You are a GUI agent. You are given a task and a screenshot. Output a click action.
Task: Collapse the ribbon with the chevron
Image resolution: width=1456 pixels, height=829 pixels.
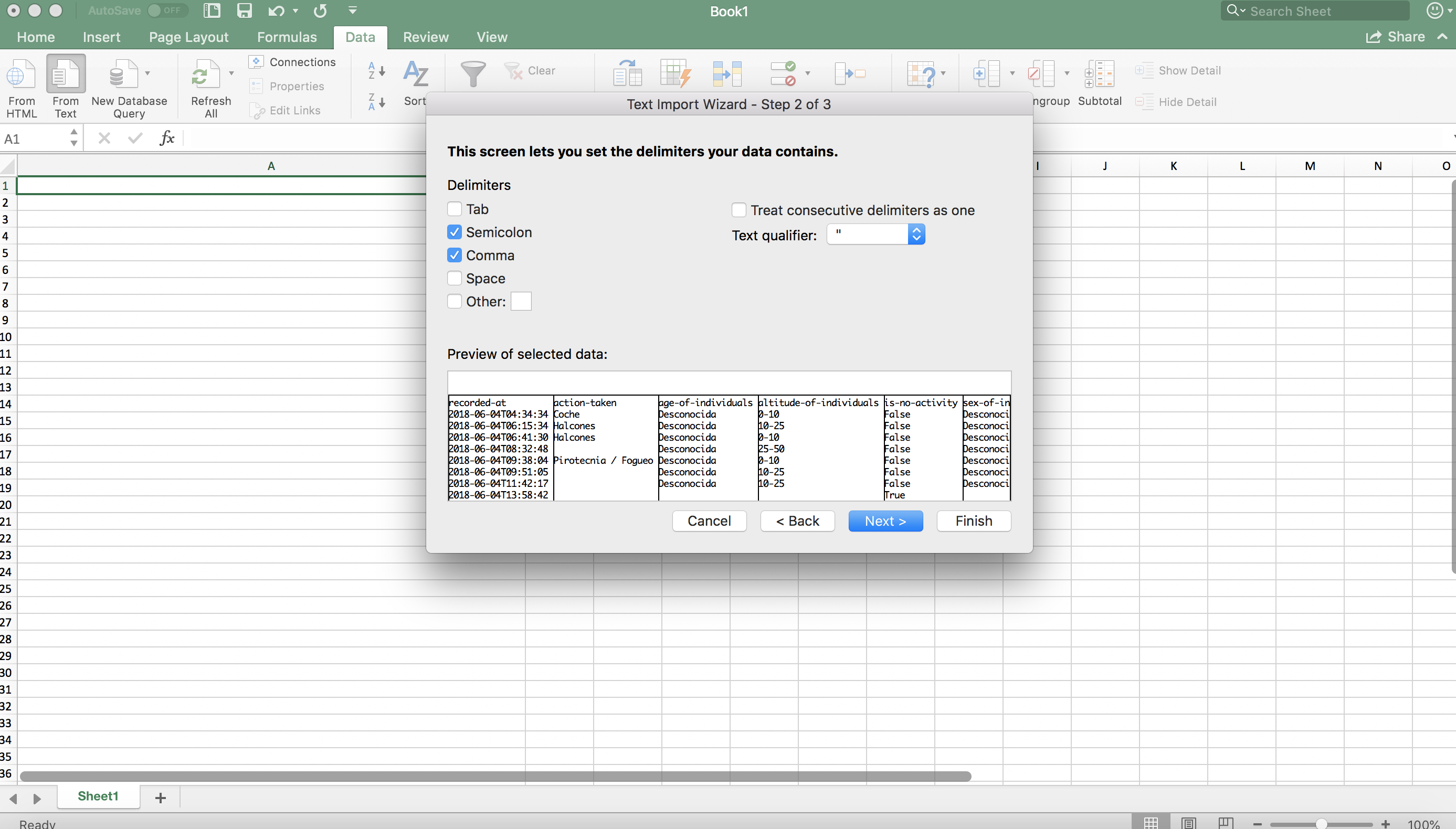pyautogui.click(x=1442, y=37)
